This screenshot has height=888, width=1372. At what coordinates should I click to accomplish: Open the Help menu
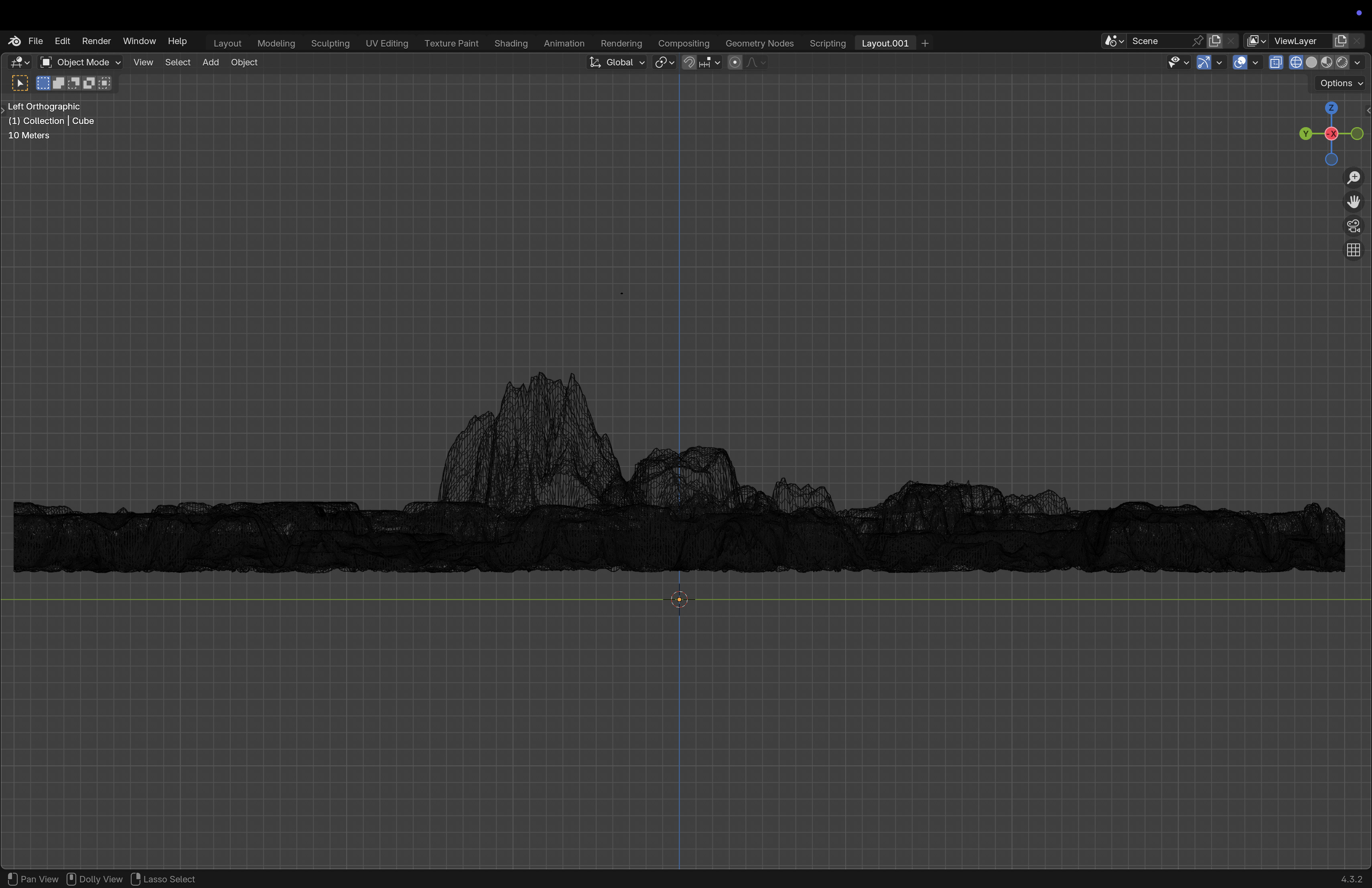pos(177,41)
